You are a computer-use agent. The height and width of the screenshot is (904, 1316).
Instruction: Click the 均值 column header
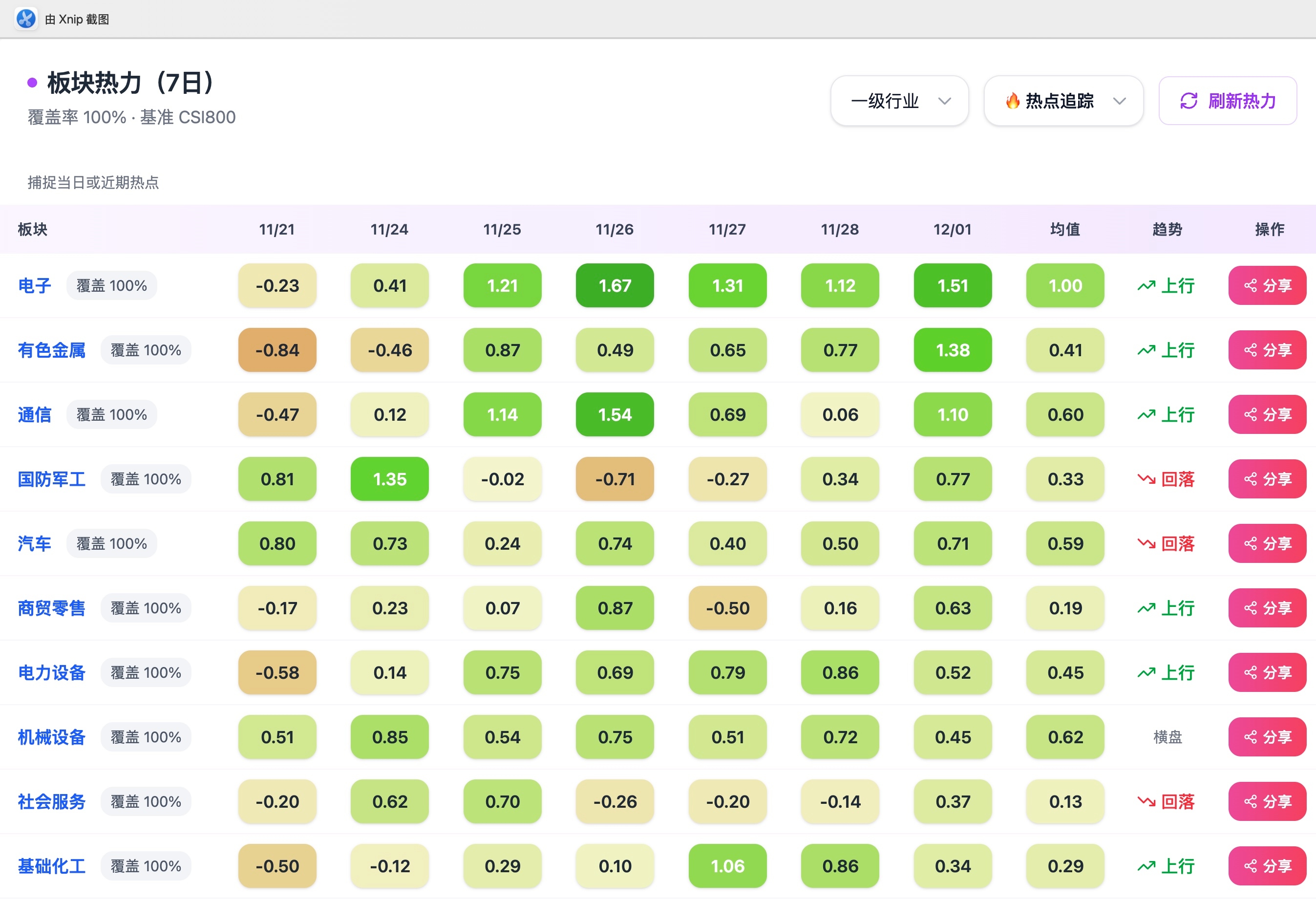pos(1064,229)
